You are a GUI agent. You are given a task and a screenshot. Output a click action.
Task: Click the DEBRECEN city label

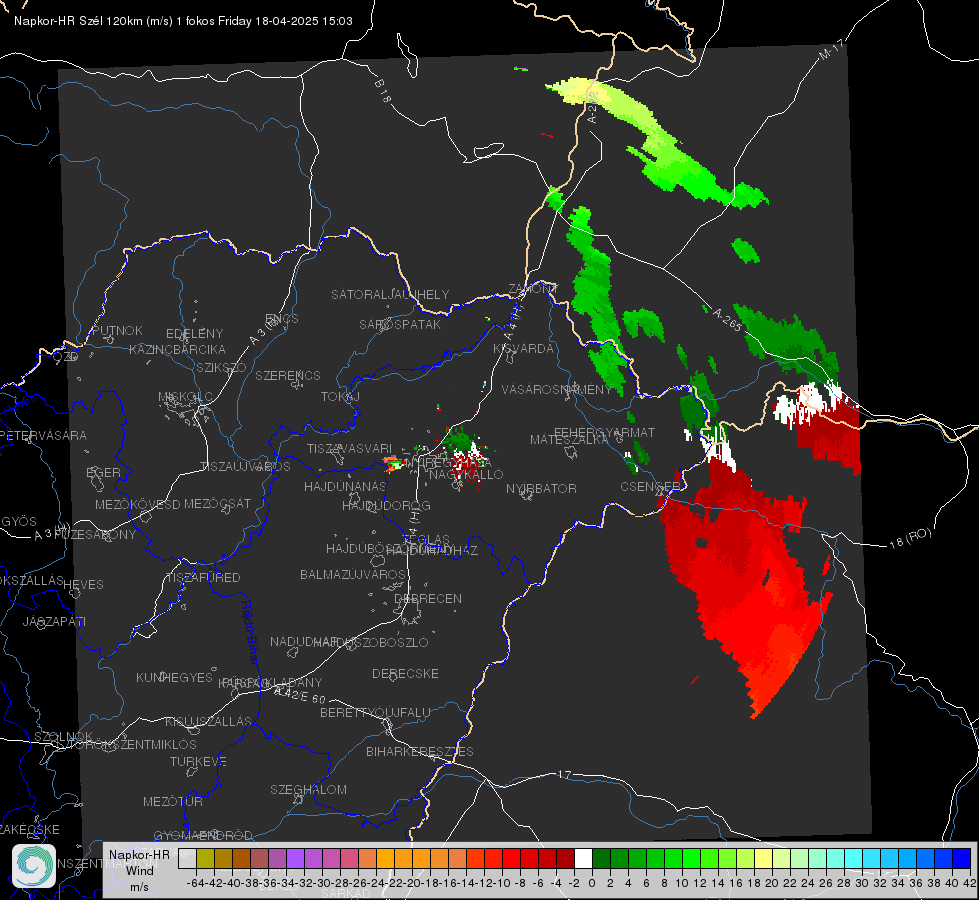(x=428, y=598)
